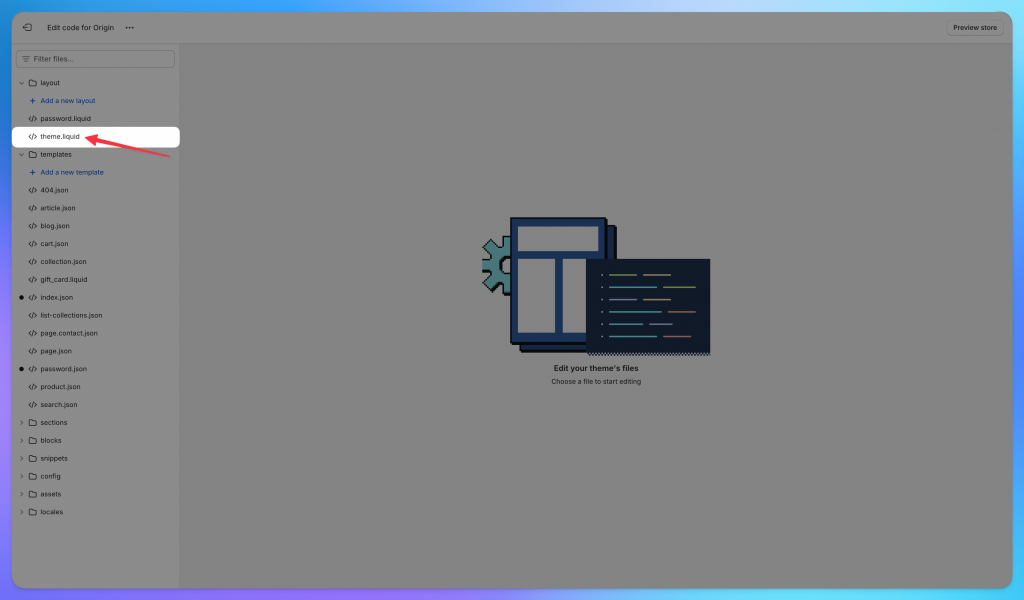This screenshot has height=600, width=1024.
Task: Click the code icon beside theme.liquid
Action: tap(31, 136)
